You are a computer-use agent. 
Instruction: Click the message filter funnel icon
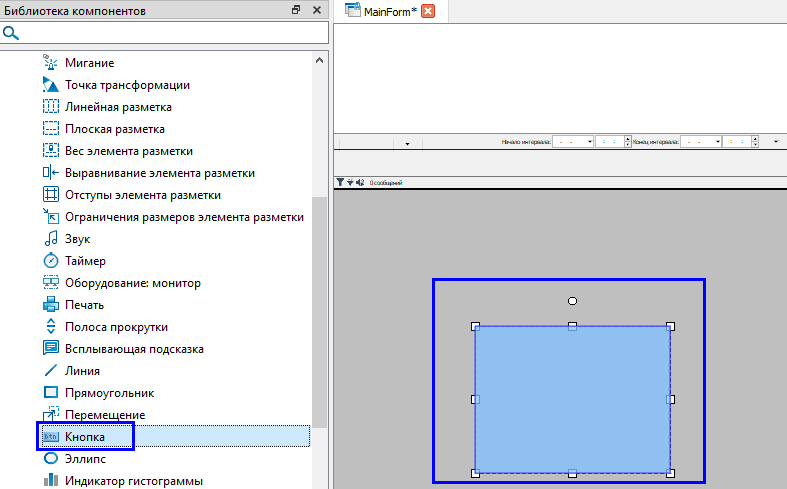(339, 182)
